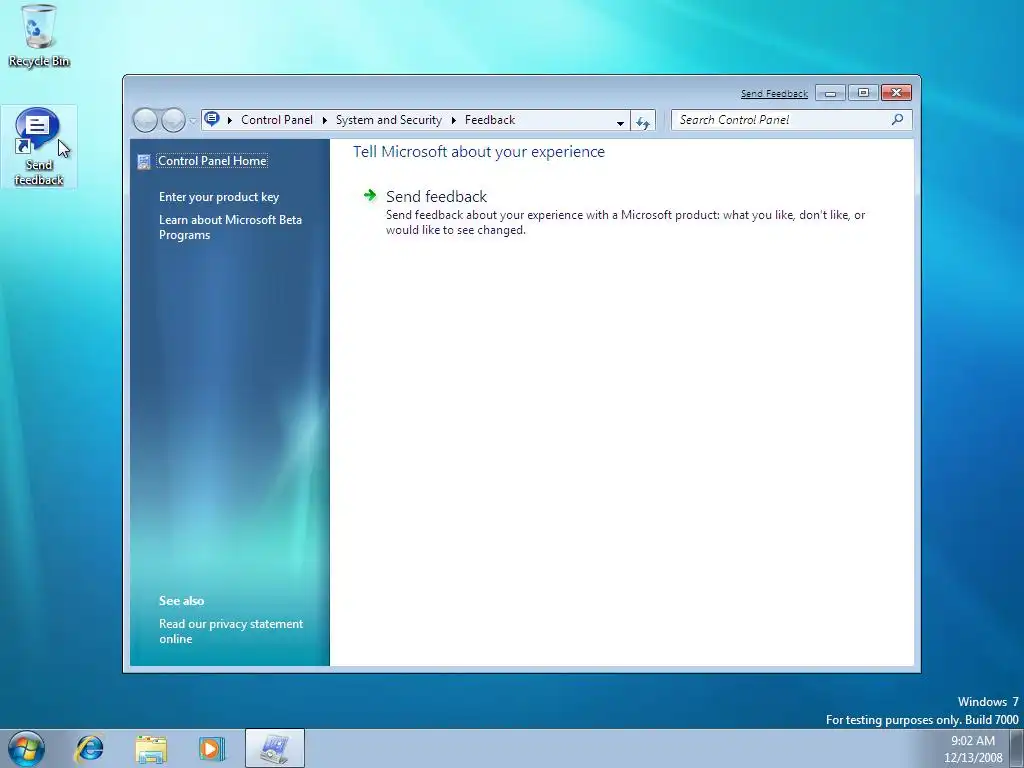Click the Feedback icon in address bar
This screenshot has width=1024, height=768.
click(x=212, y=119)
